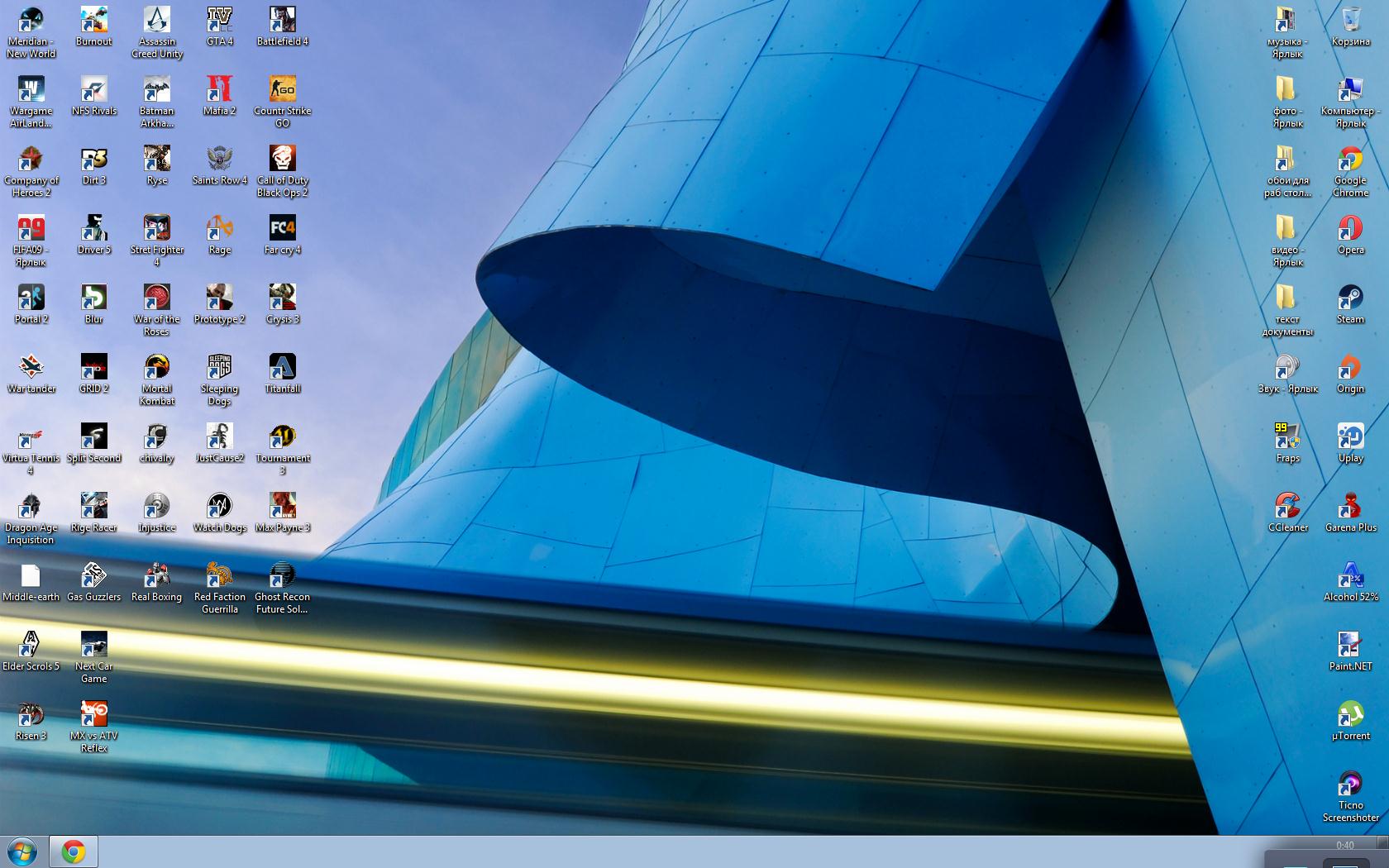Viewport: 1389px width, 868px height.
Task: Select the Dirt 3 shortcut
Action: (93, 165)
